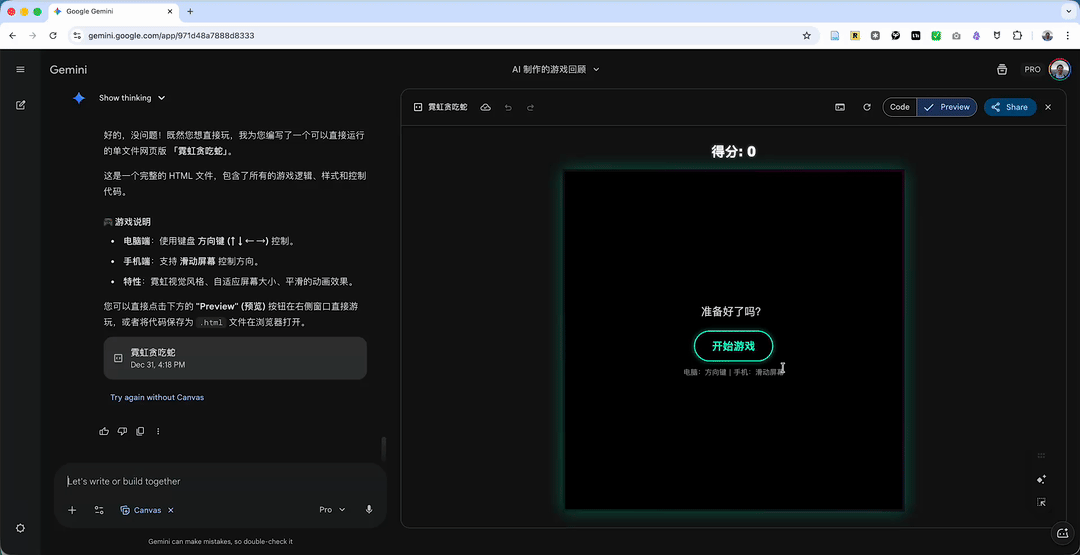This screenshot has width=1080, height=555.
Task: Click the Gemini sparkle icon beside Show thinking
Action: (79, 98)
